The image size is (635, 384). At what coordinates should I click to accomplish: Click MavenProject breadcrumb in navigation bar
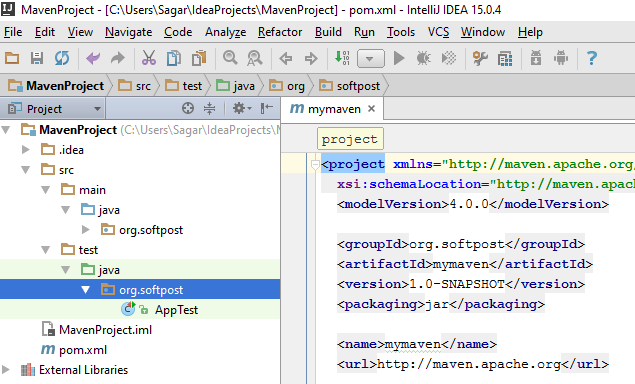[56, 85]
